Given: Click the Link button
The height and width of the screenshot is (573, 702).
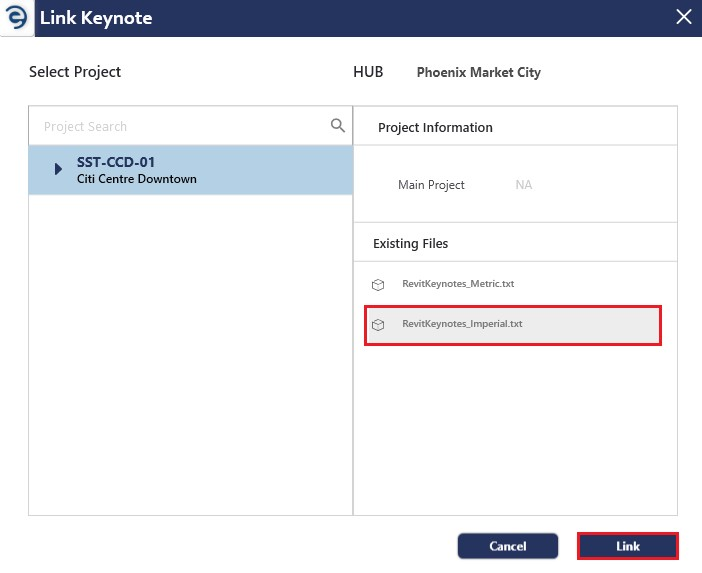Looking at the screenshot, I should click(x=628, y=546).
